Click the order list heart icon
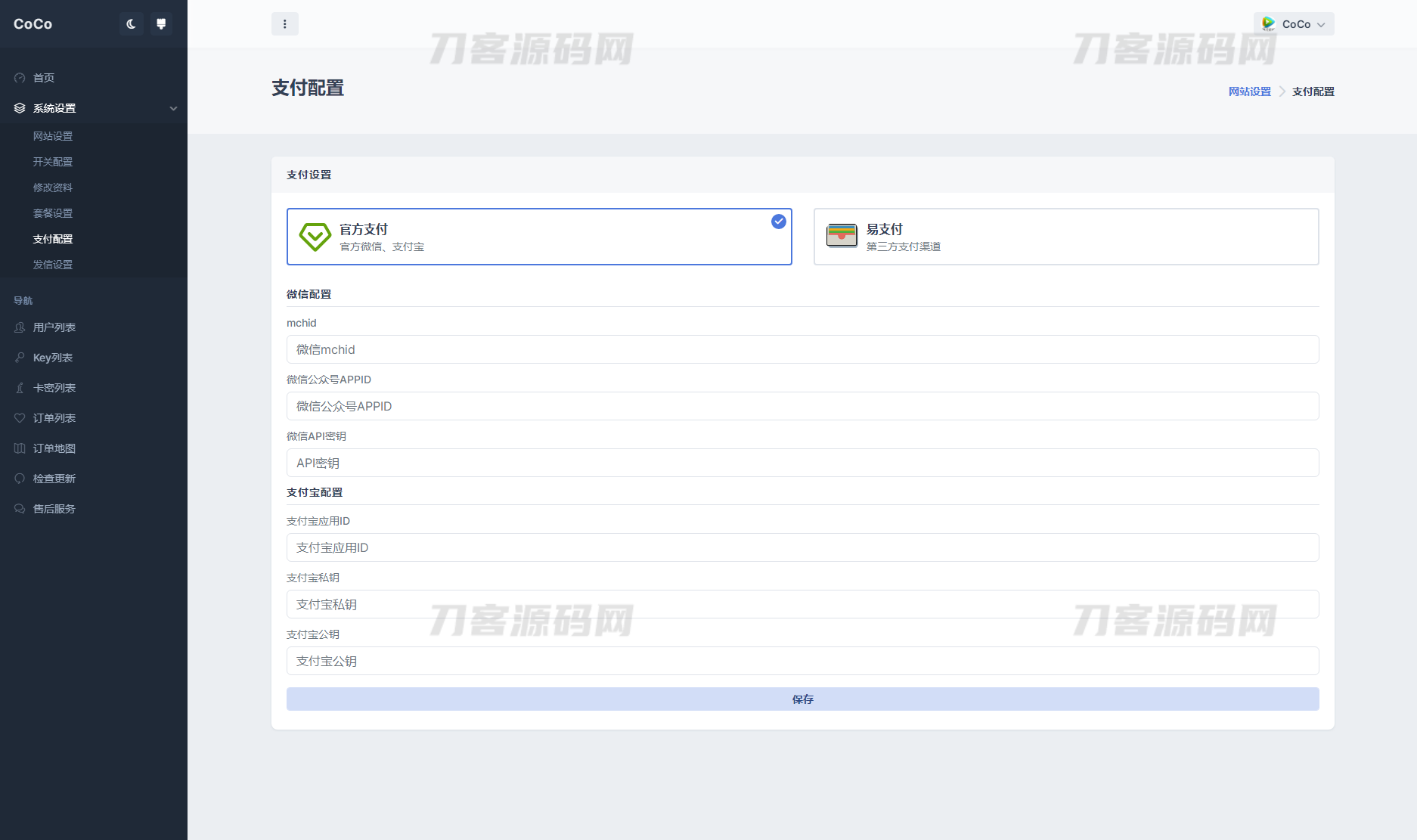The image size is (1417, 840). (20, 418)
